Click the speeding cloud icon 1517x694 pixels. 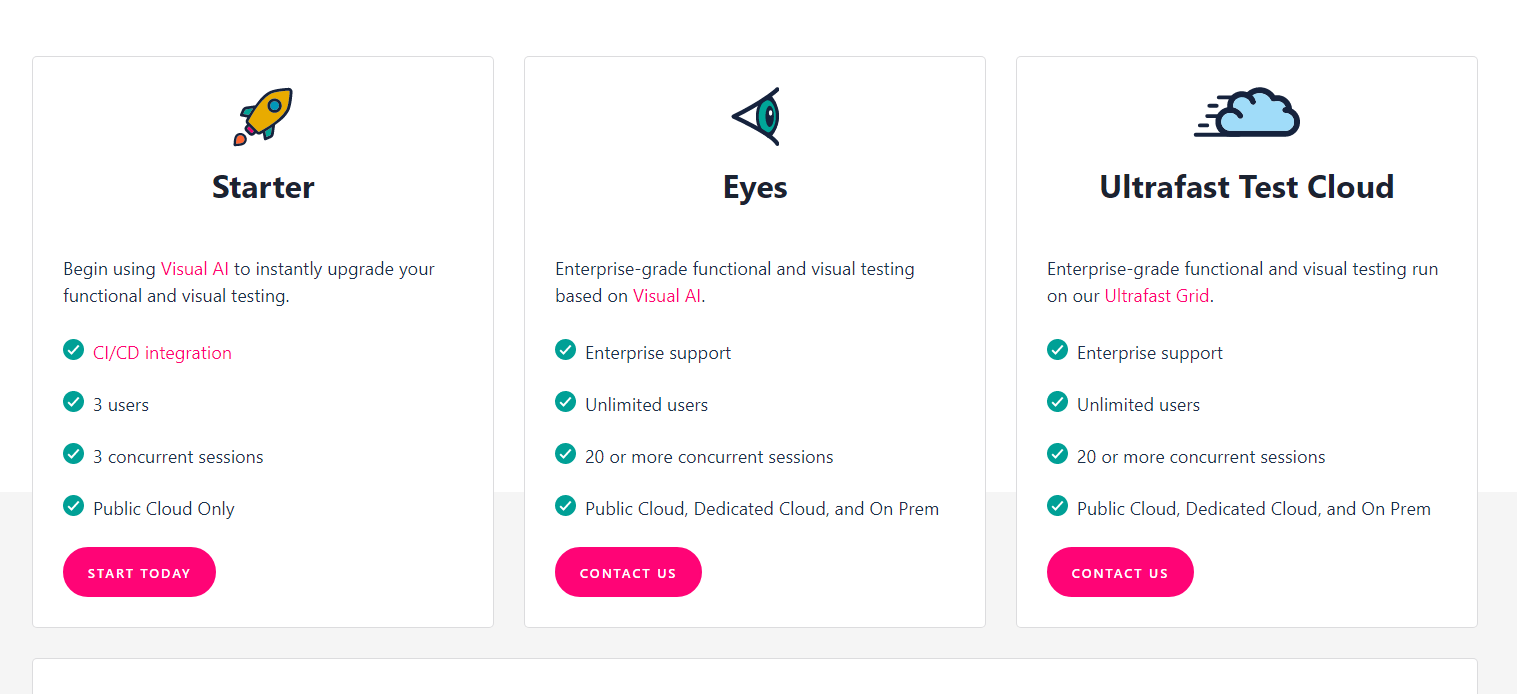pos(1247,112)
